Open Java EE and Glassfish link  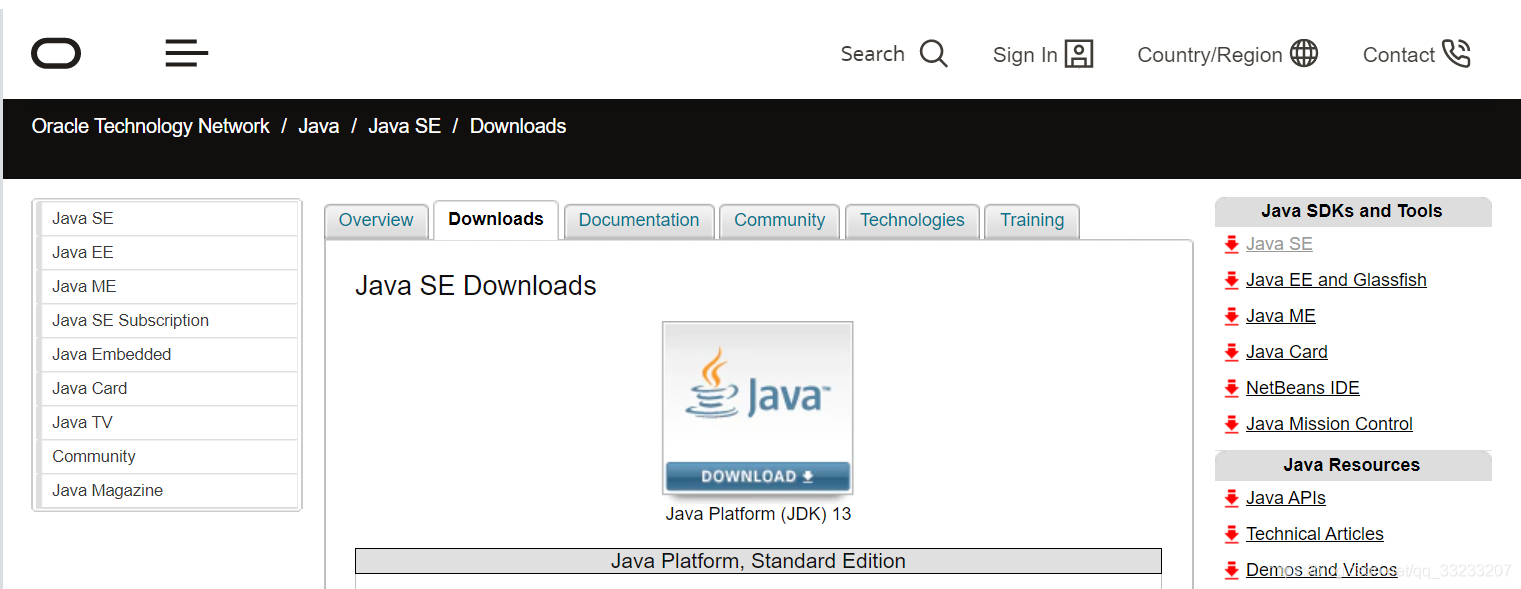pyautogui.click(x=1336, y=280)
